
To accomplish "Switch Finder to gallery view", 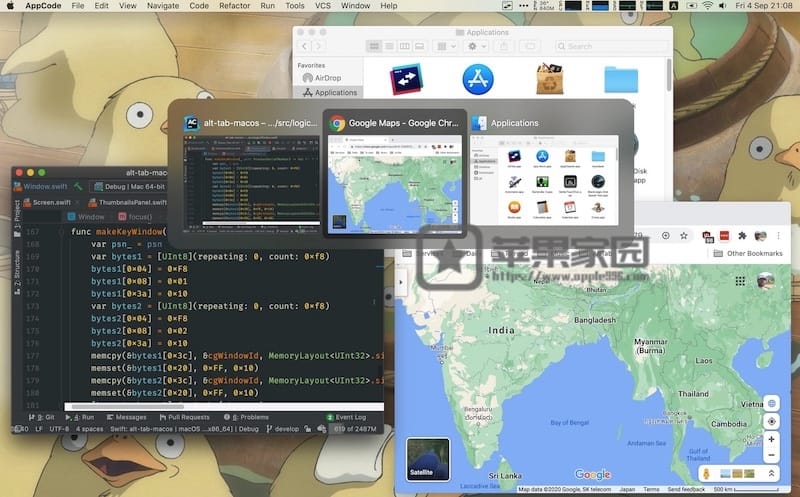I will point(419,46).
